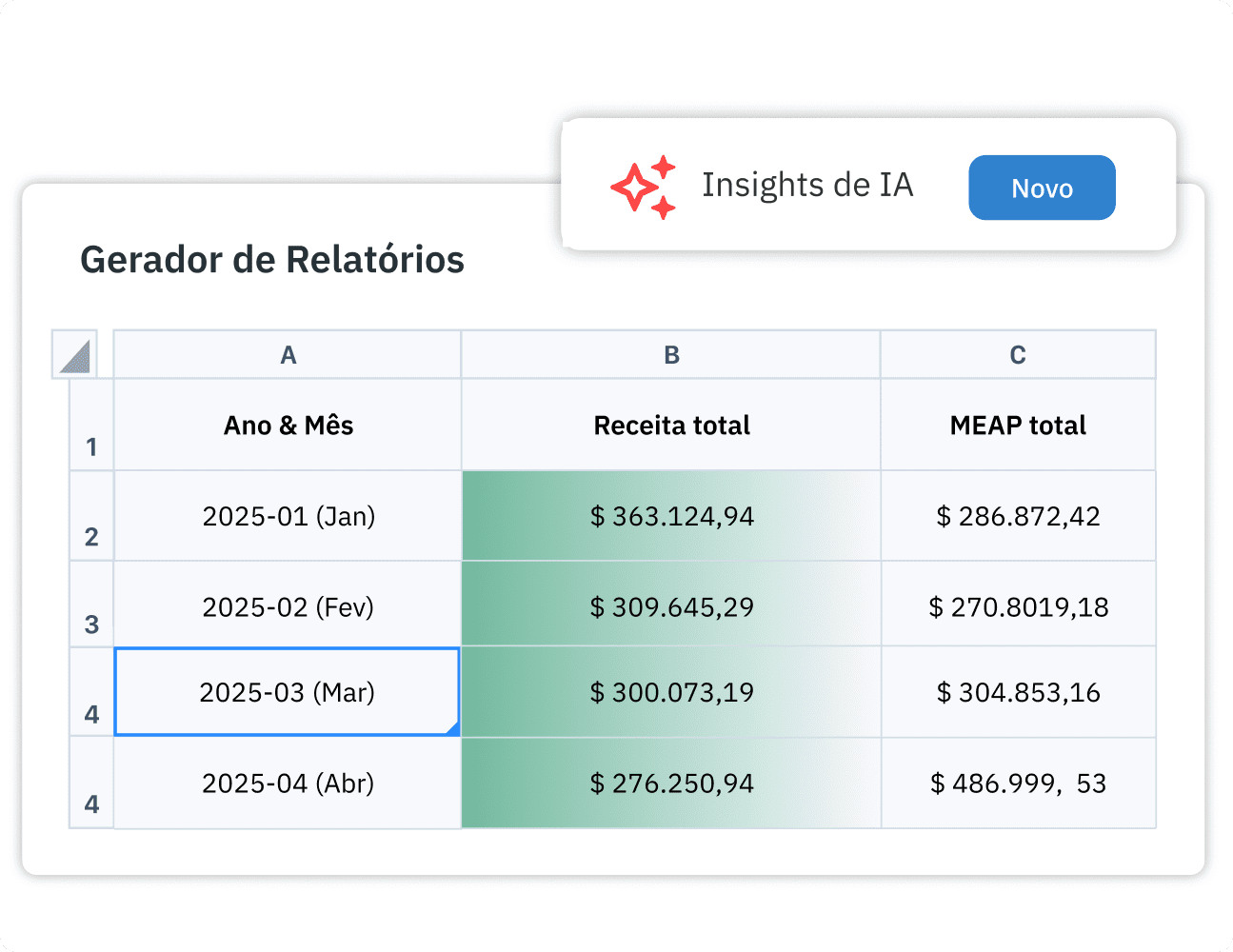
Task: Click column header A
Action: (x=288, y=354)
